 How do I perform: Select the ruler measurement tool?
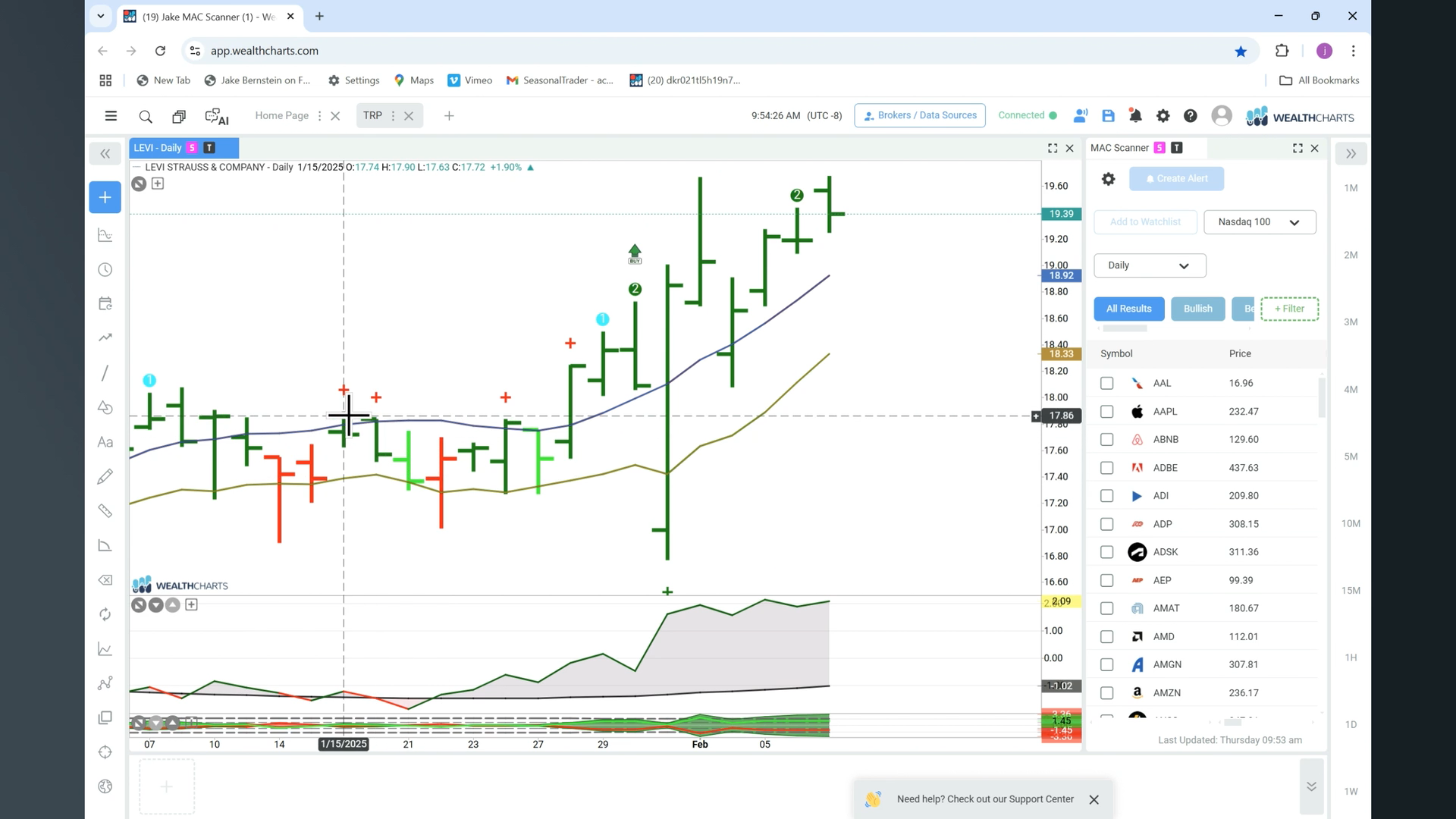[x=105, y=511]
